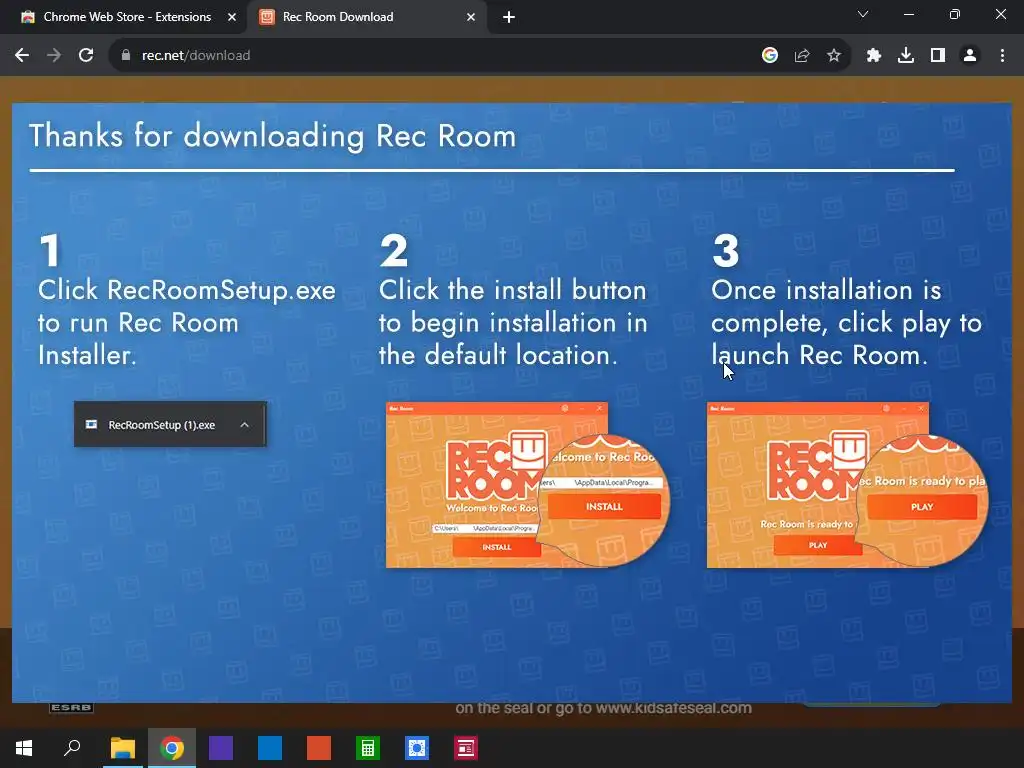Screen dimensions: 1024x768
Task: Expand the RecRoomSetup (1).exe chevron menu
Action: 244,424
